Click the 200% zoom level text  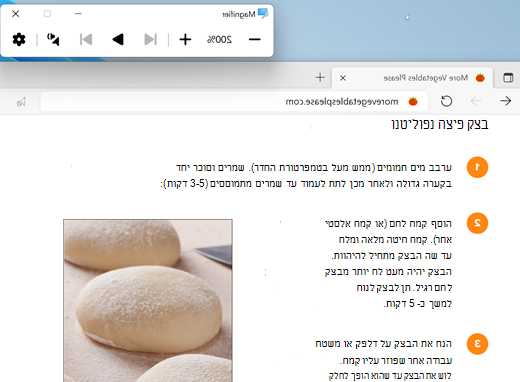(219, 40)
